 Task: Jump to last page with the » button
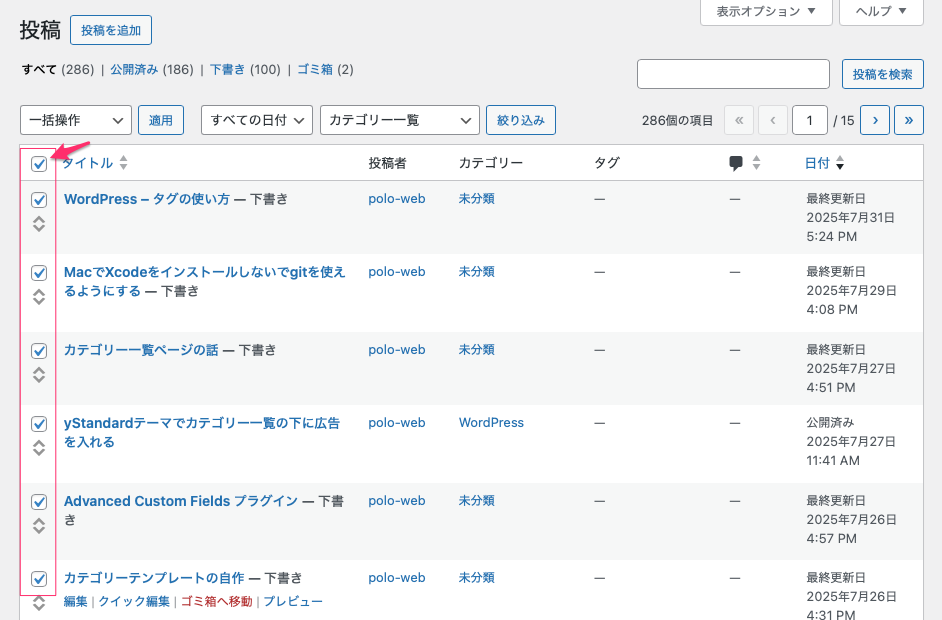coord(909,120)
